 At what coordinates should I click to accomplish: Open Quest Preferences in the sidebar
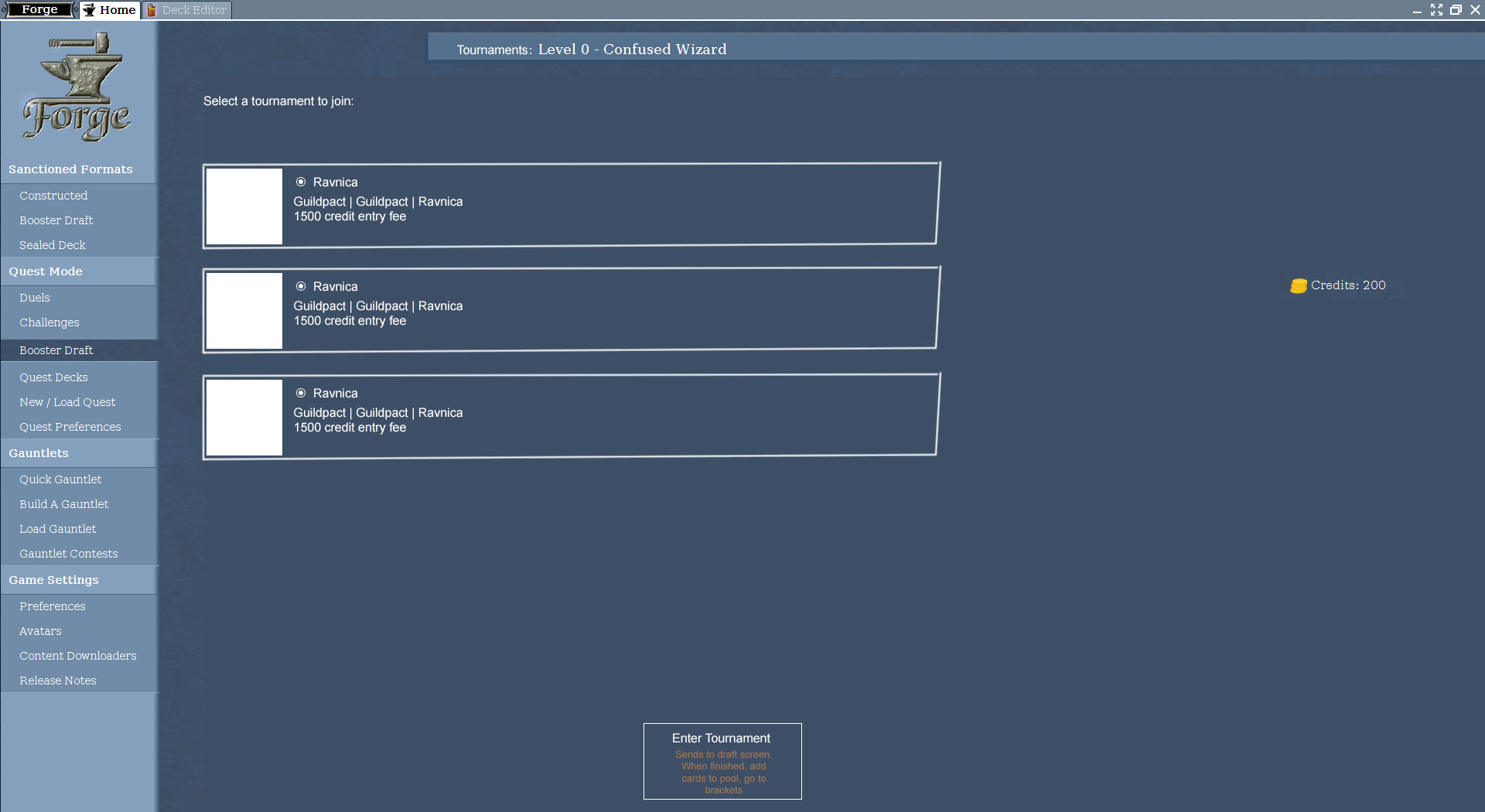[70, 427]
